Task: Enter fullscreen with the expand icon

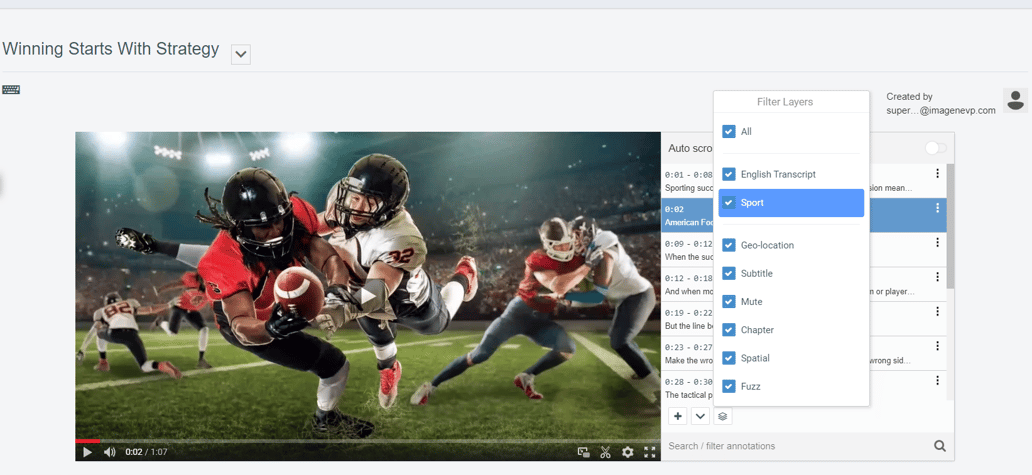Action: (x=650, y=452)
